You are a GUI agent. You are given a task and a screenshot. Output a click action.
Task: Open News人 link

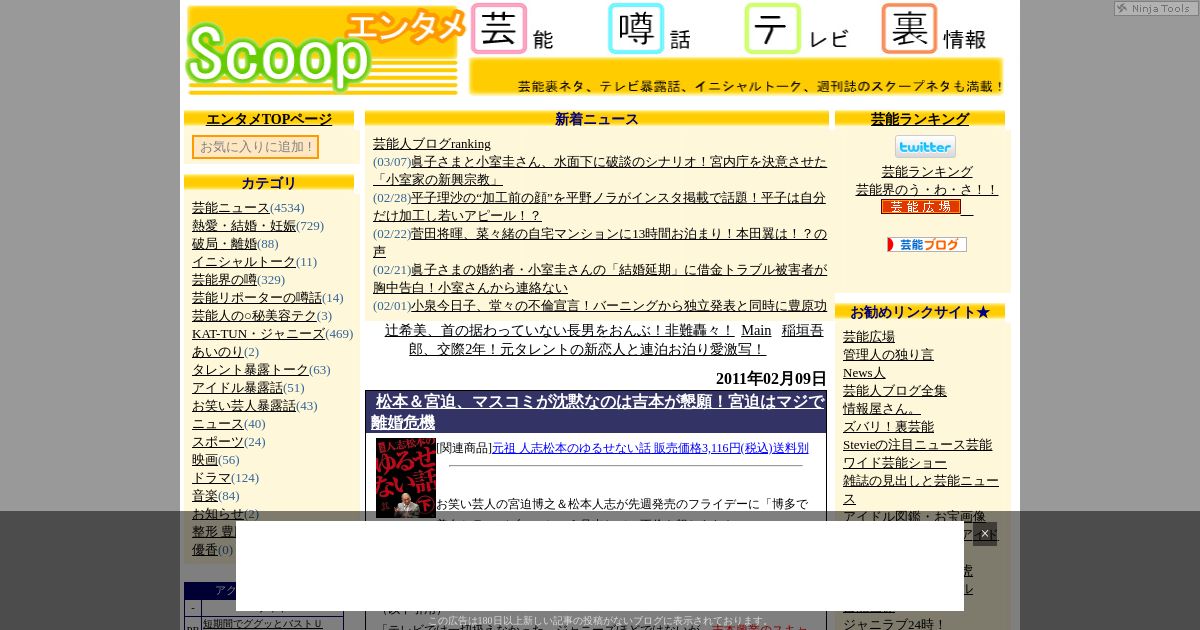point(864,373)
